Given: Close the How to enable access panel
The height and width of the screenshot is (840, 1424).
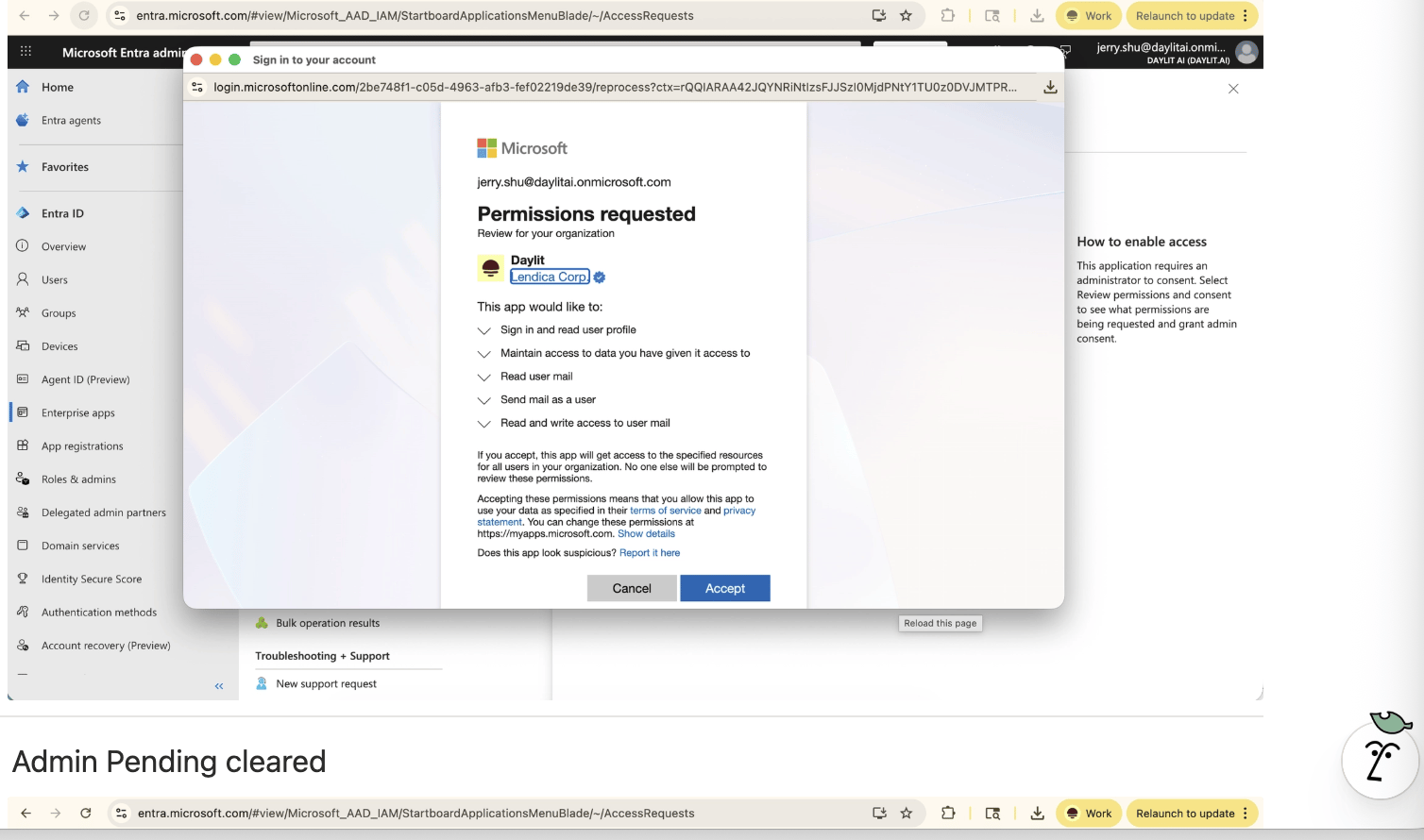Looking at the screenshot, I should (x=1233, y=89).
